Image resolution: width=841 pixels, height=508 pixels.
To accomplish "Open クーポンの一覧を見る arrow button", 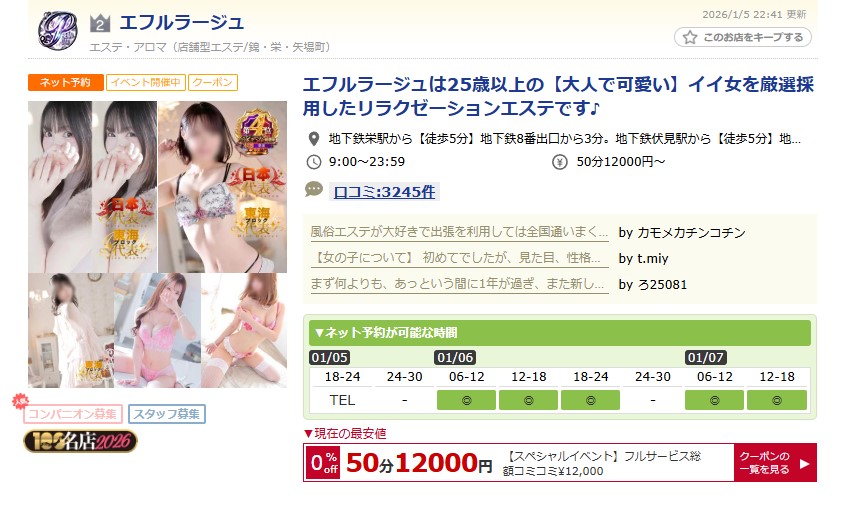I will (x=775, y=462).
